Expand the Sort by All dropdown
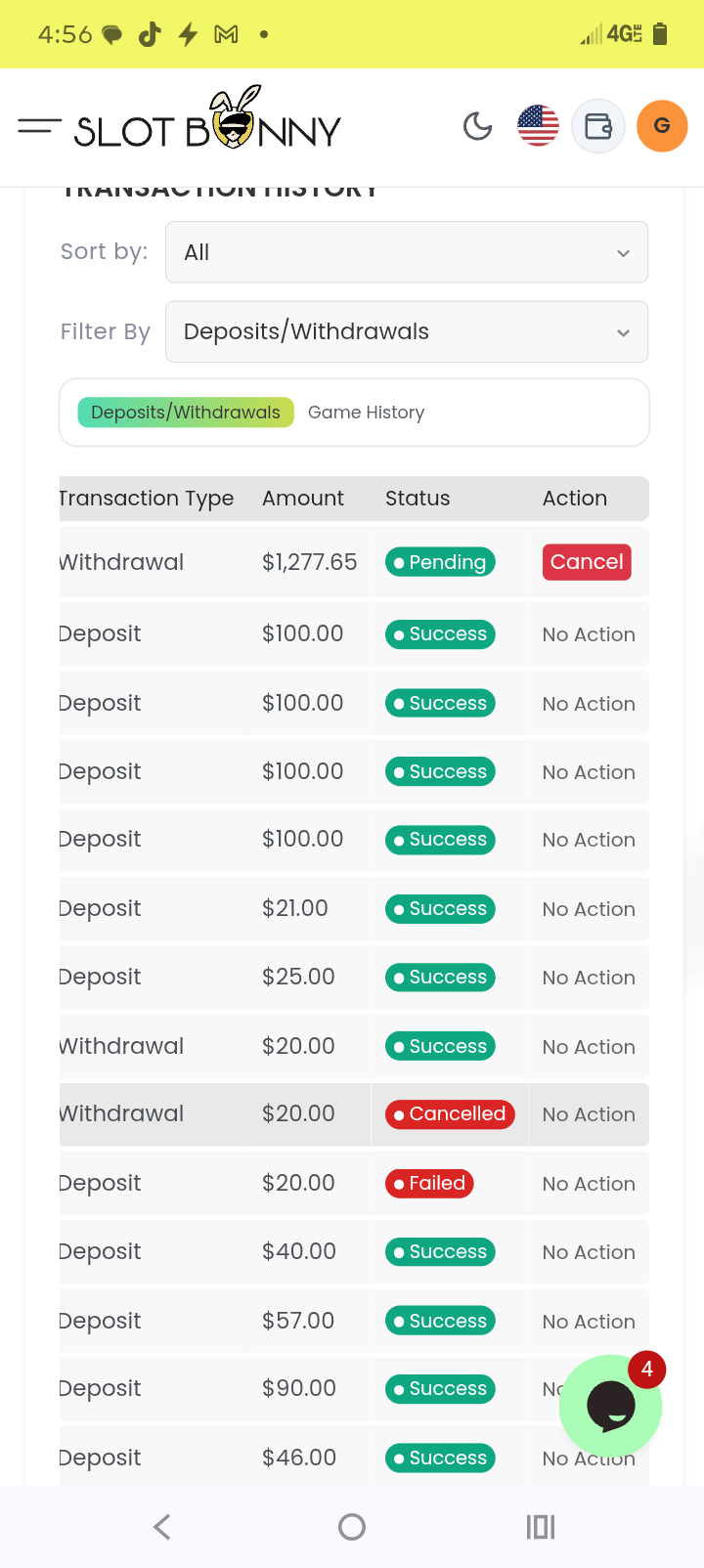Screen dimensions: 704x1568 click(407, 252)
